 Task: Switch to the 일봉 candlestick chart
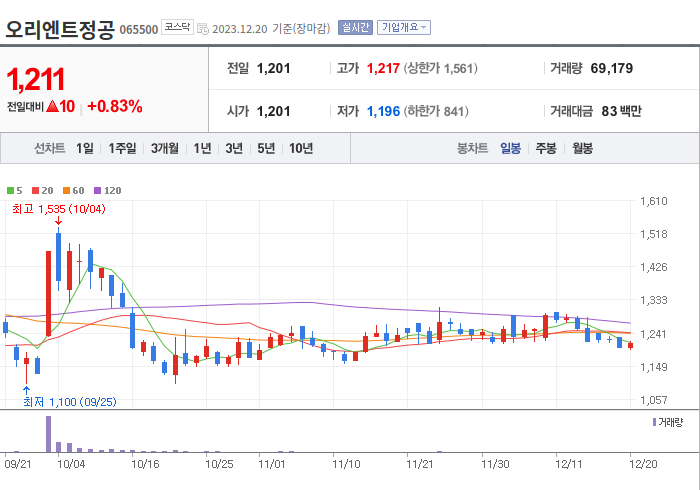pos(510,148)
